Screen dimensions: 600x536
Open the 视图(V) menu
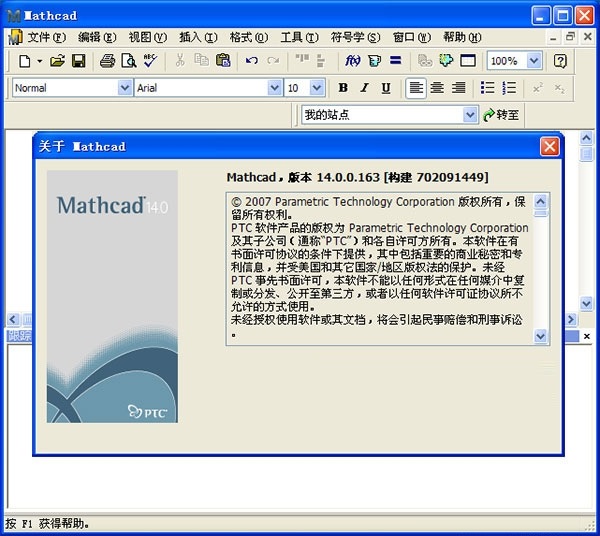[148, 37]
